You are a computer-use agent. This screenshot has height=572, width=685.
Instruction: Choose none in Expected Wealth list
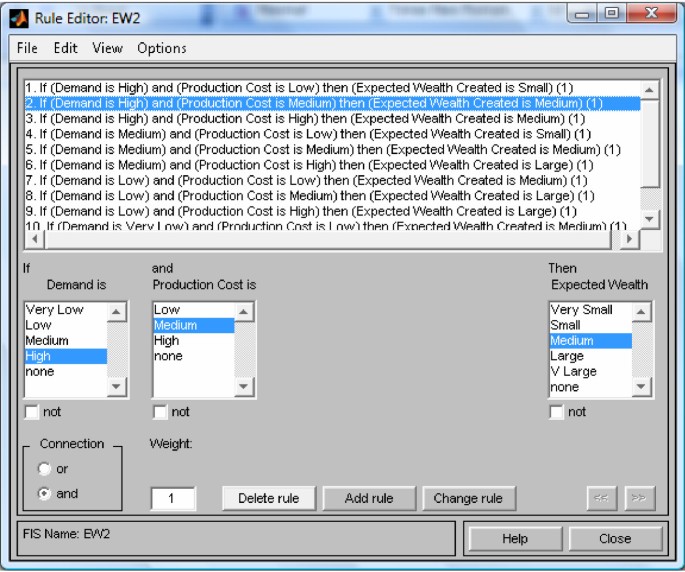pyautogui.click(x=591, y=387)
